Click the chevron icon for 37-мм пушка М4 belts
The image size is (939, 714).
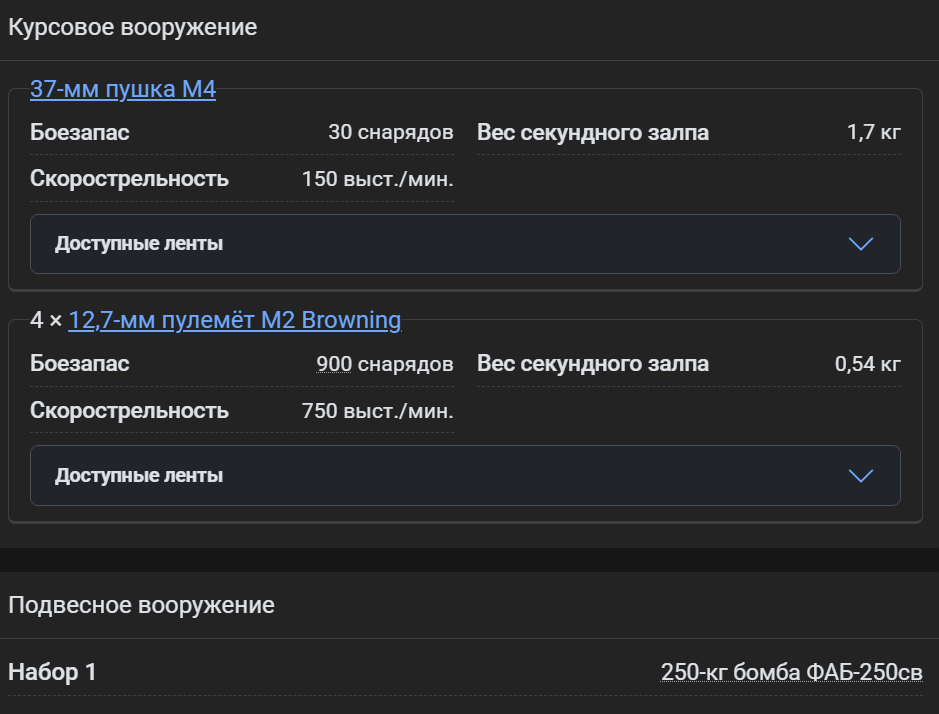pos(860,244)
